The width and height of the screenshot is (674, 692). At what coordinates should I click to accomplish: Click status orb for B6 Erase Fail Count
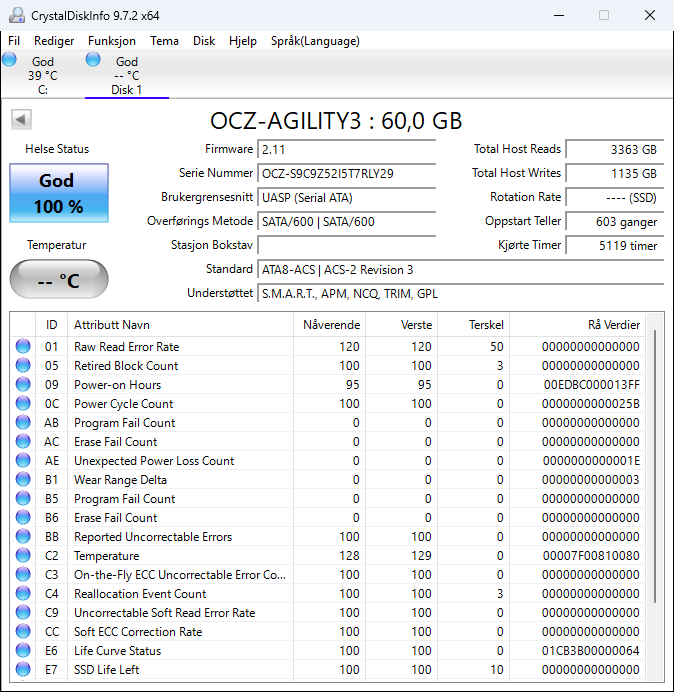(23, 517)
